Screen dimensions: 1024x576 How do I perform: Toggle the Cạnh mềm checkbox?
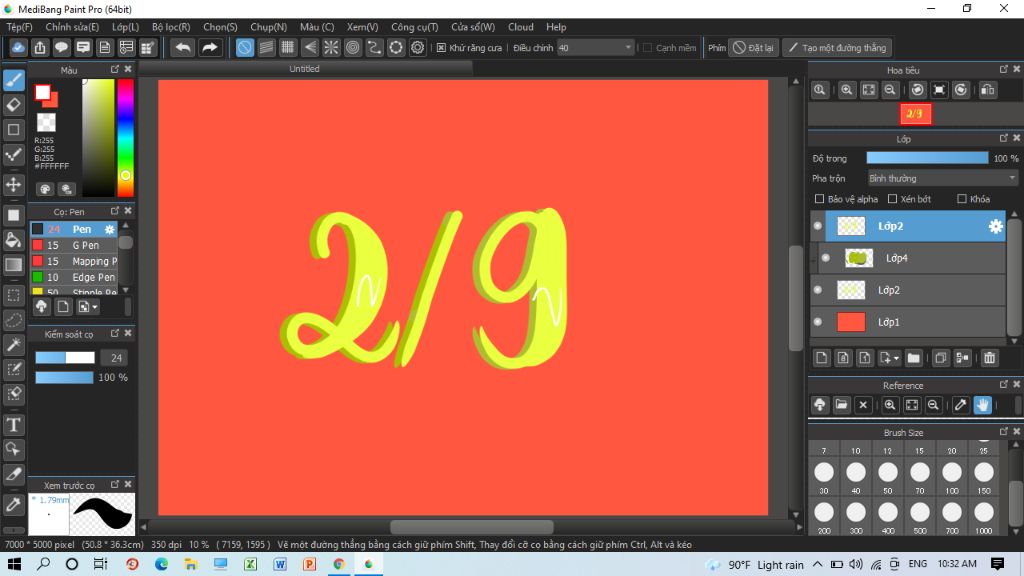tap(647, 48)
